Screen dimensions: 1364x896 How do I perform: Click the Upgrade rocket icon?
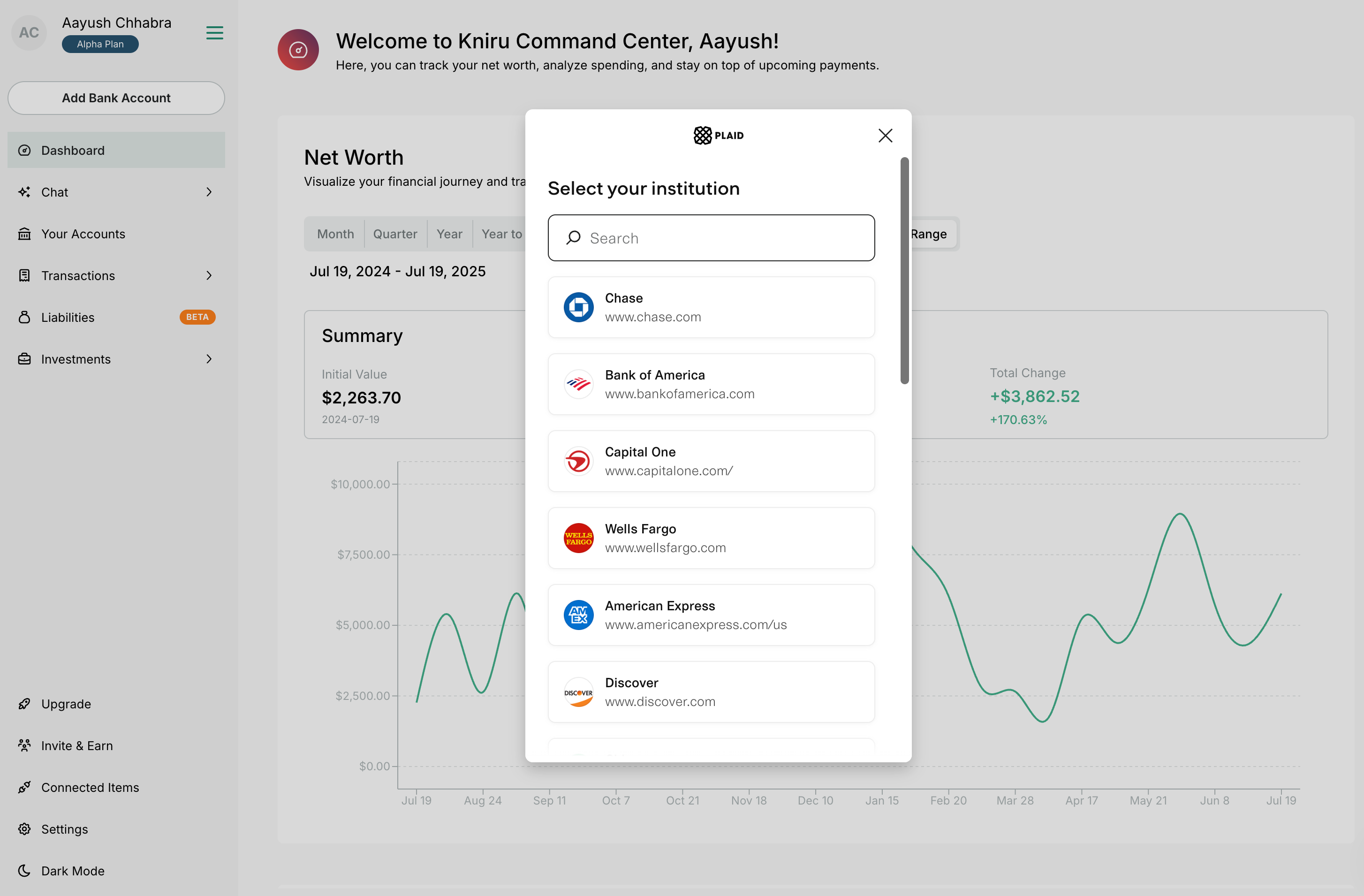coord(24,704)
